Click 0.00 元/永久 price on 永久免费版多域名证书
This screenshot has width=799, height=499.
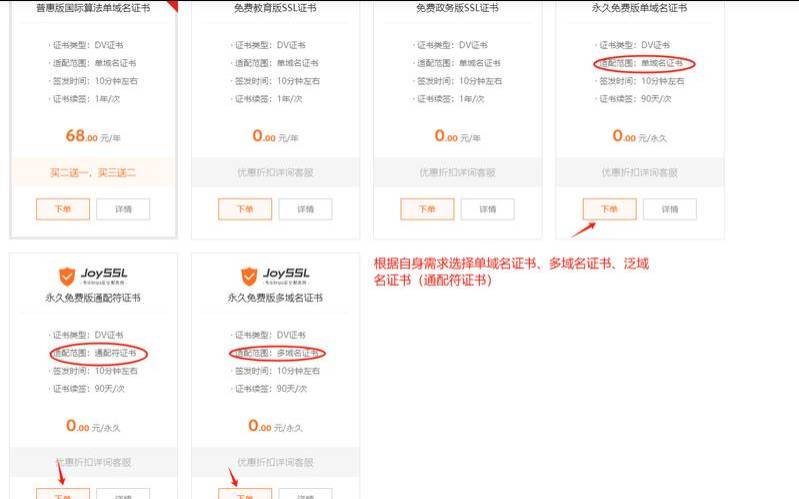coord(275,426)
